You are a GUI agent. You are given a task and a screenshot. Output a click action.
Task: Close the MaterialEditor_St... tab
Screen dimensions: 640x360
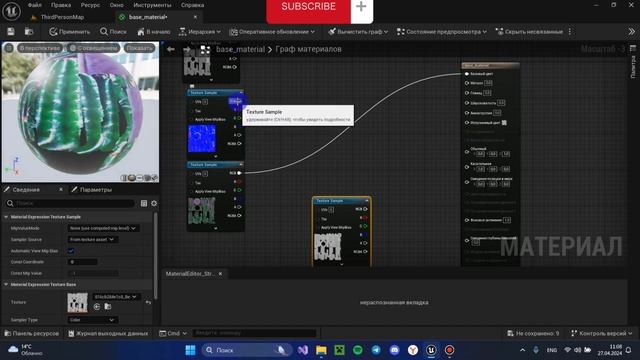[x=220, y=274]
